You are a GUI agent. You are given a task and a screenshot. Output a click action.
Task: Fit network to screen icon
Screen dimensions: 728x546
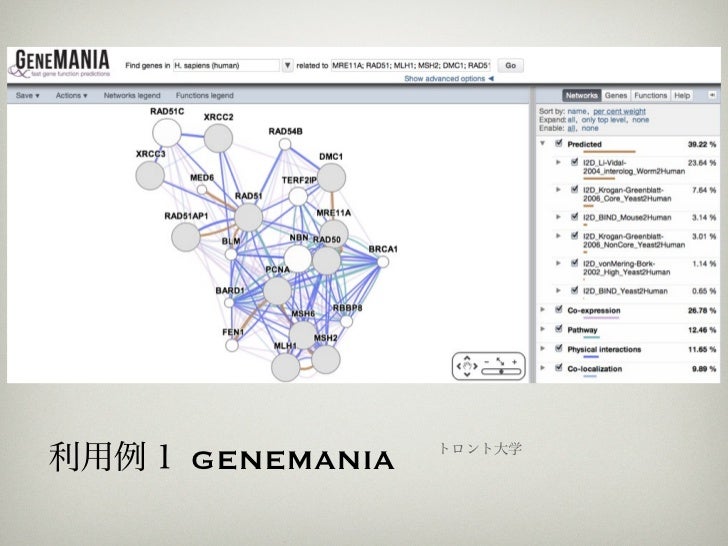pos(500,361)
